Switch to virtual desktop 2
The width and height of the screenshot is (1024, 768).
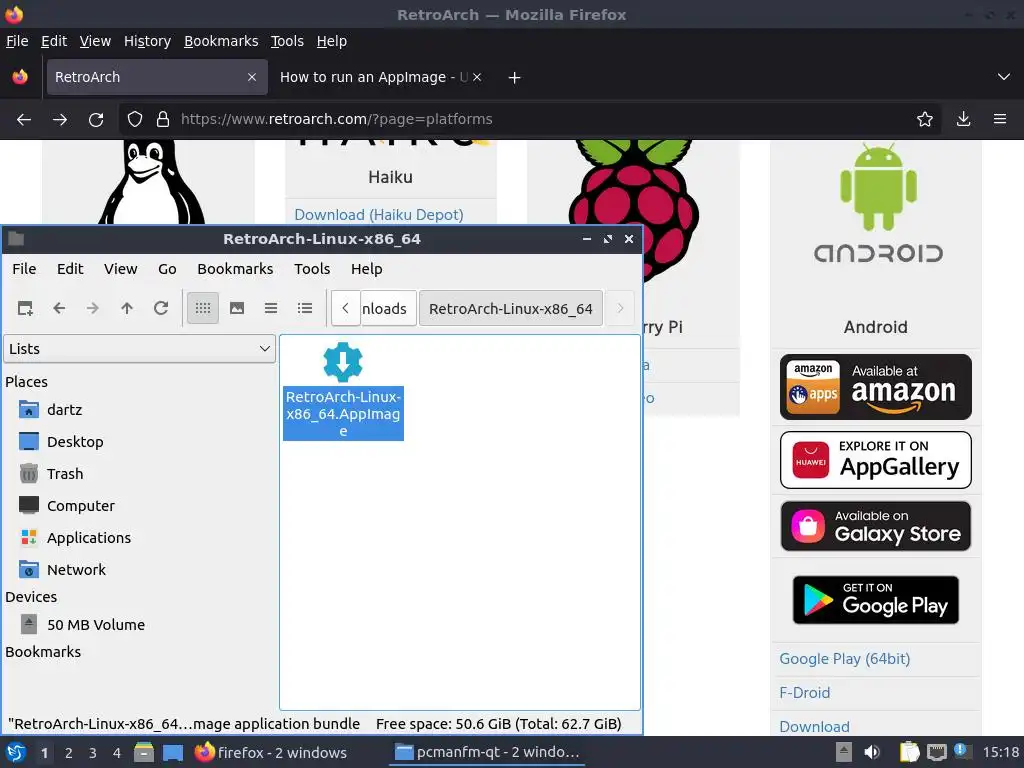point(69,753)
